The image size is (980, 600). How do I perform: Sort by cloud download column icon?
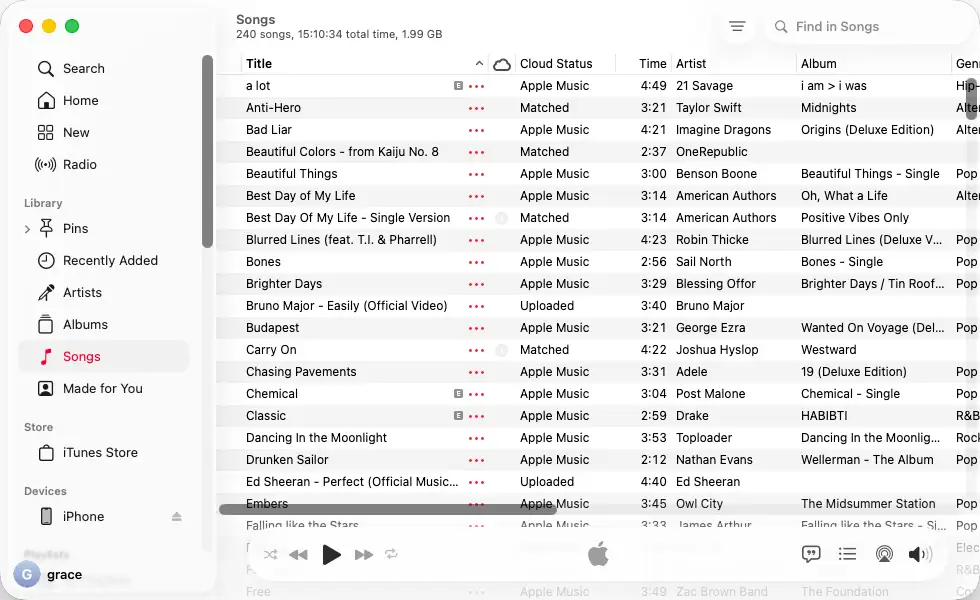point(502,64)
